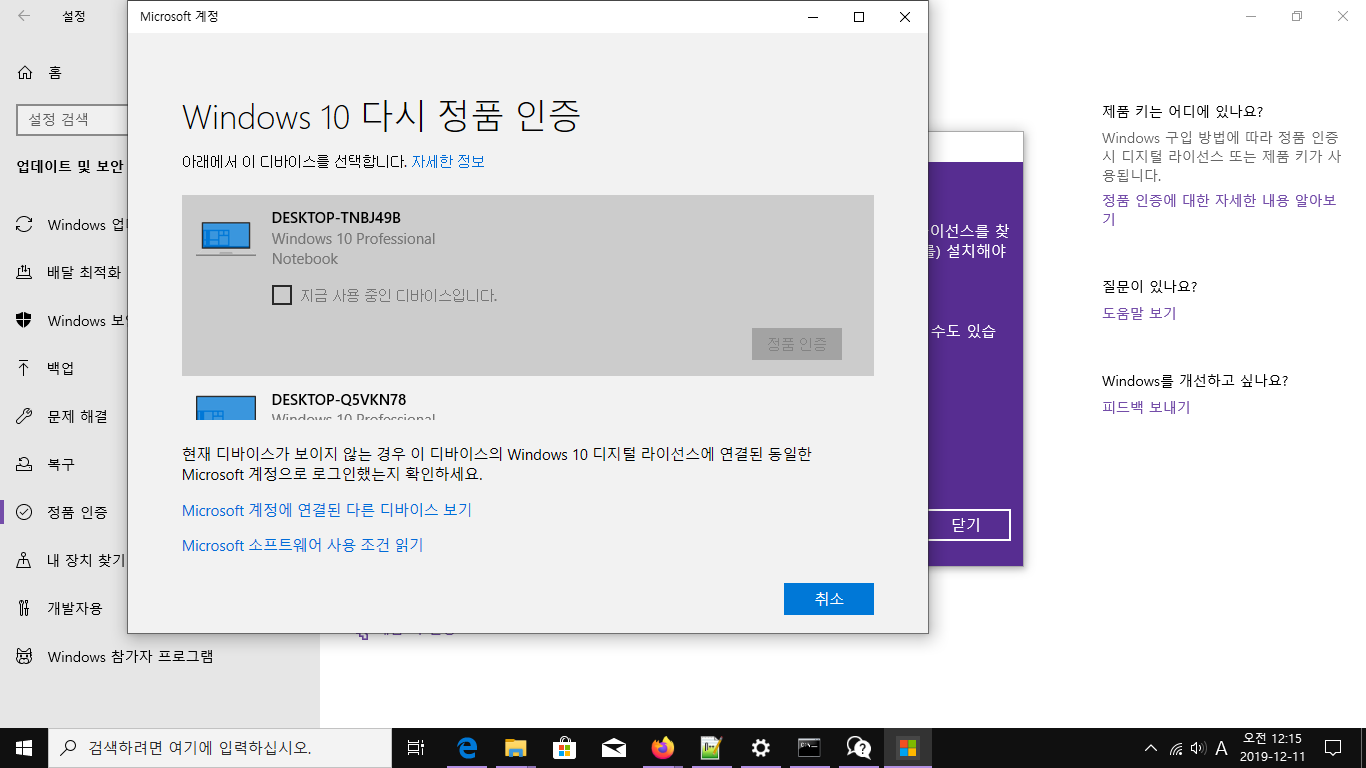1366x768 pixels.
Task: Show hidden system tray icons
Action: [x=1151, y=748]
